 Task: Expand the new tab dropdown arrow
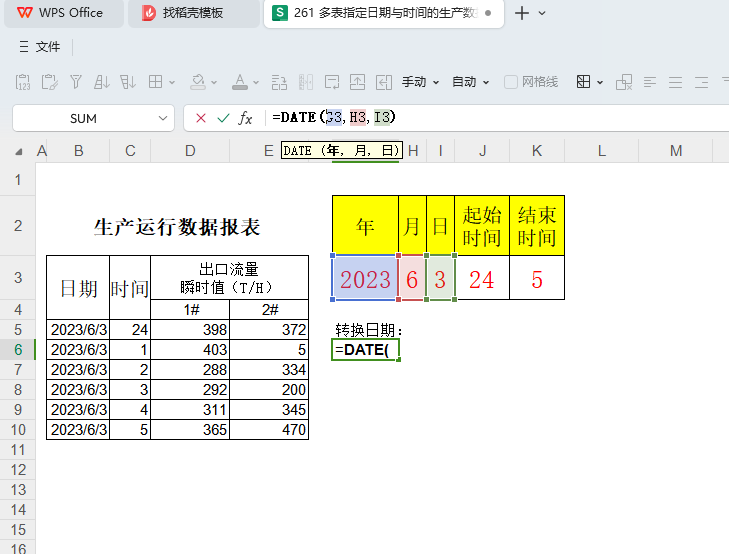tap(542, 13)
